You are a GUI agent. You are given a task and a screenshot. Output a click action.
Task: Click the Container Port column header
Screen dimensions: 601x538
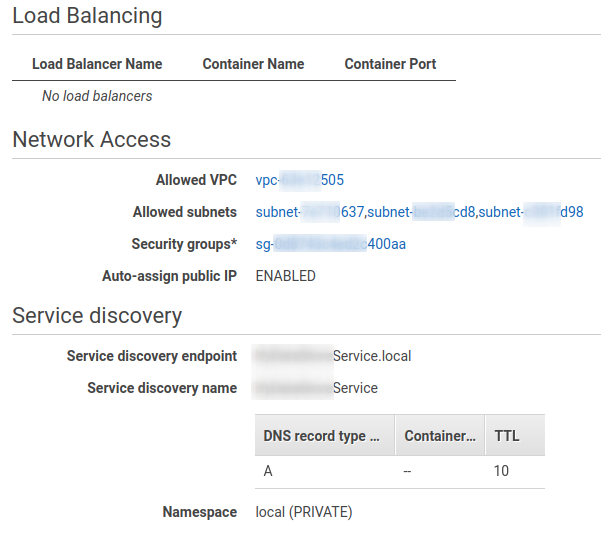390,64
